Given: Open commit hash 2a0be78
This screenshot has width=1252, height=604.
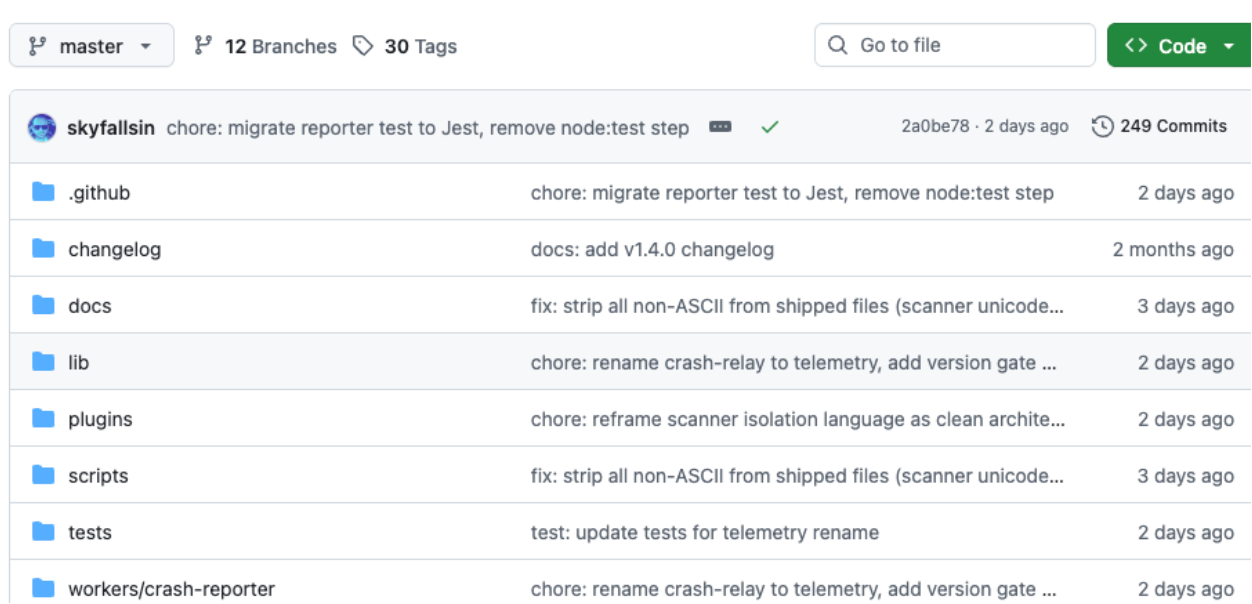Looking at the screenshot, I should click(x=935, y=127).
